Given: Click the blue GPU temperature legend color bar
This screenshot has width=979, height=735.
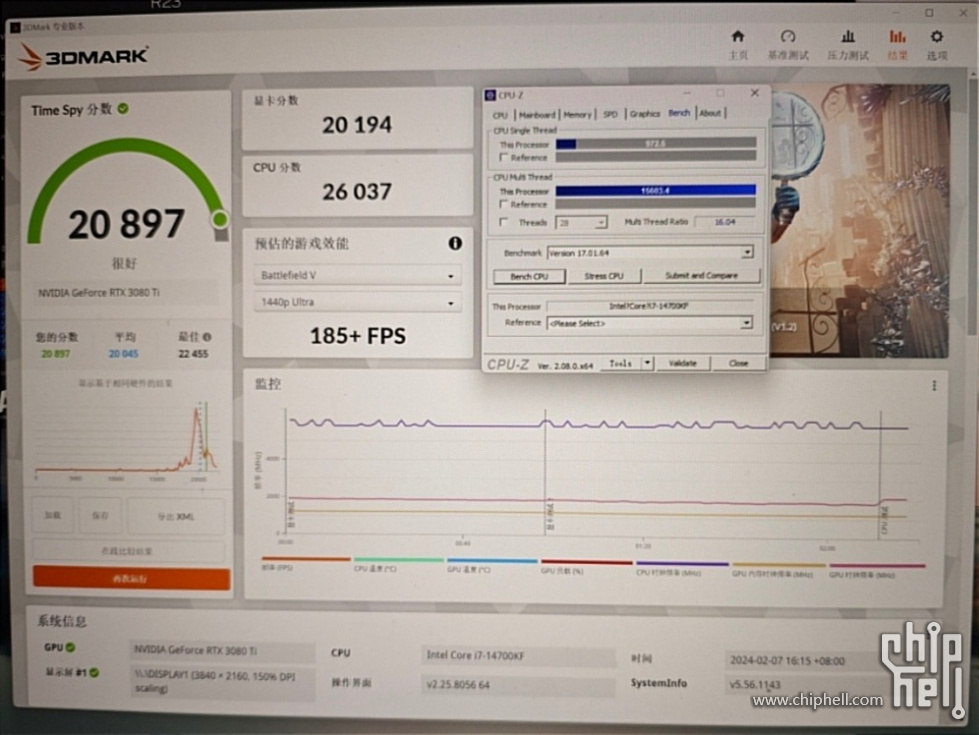Looking at the screenshot, I should tap(492, 561).
